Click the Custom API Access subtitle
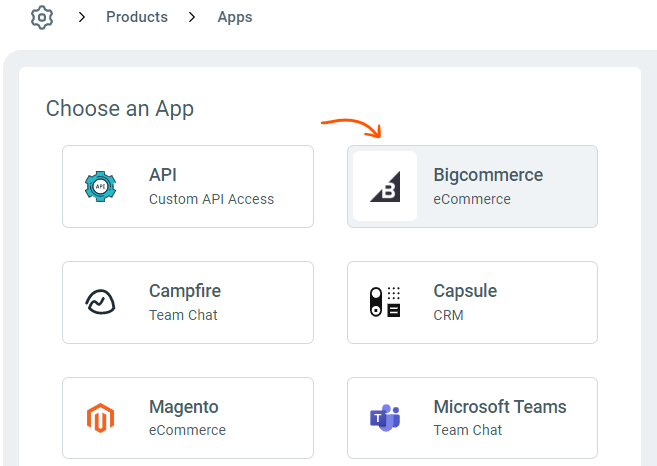This screenshot has height=466, width=657. [x=211, y=199]
